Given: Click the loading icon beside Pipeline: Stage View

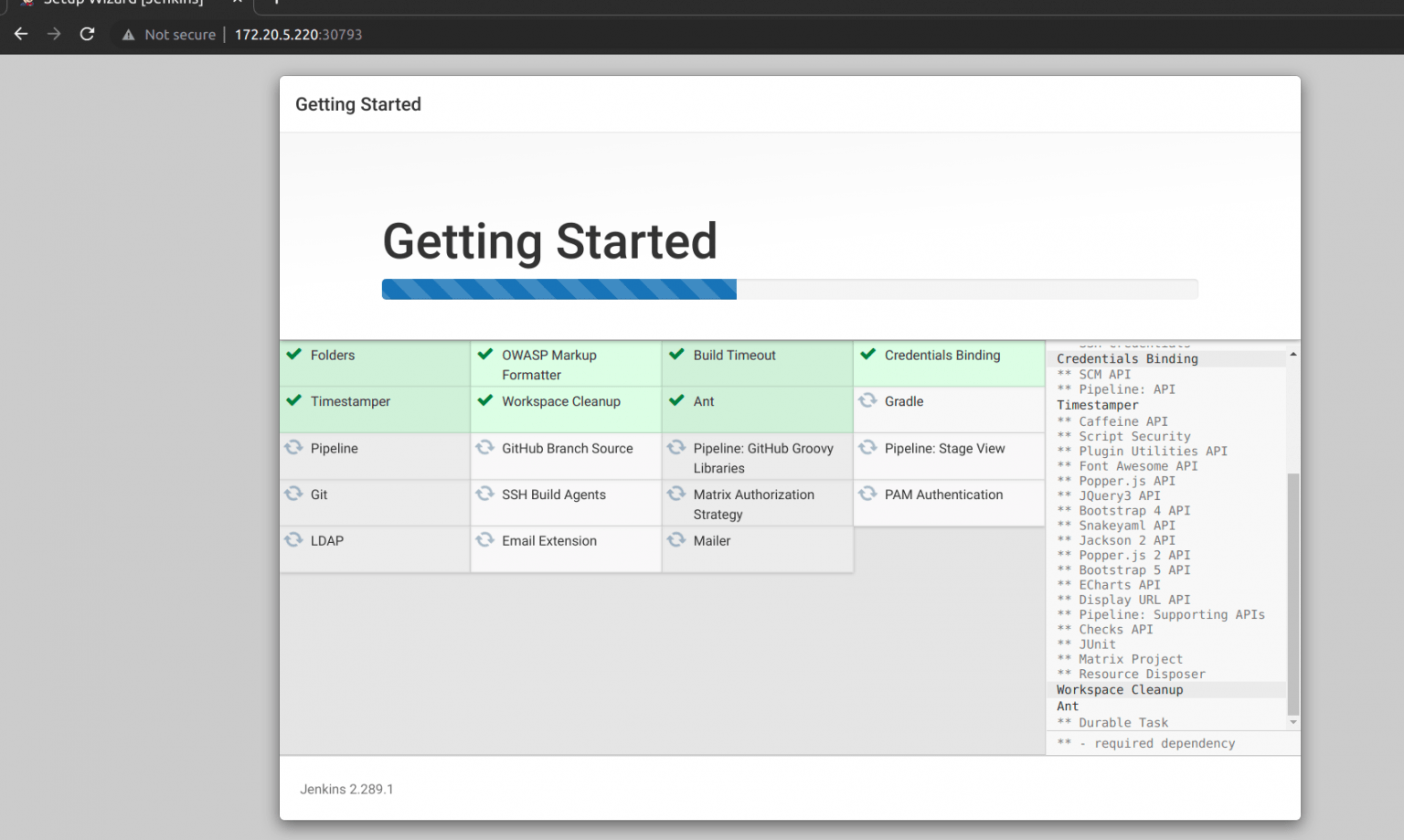Looking at the screenshot, I should click(867, 448).
